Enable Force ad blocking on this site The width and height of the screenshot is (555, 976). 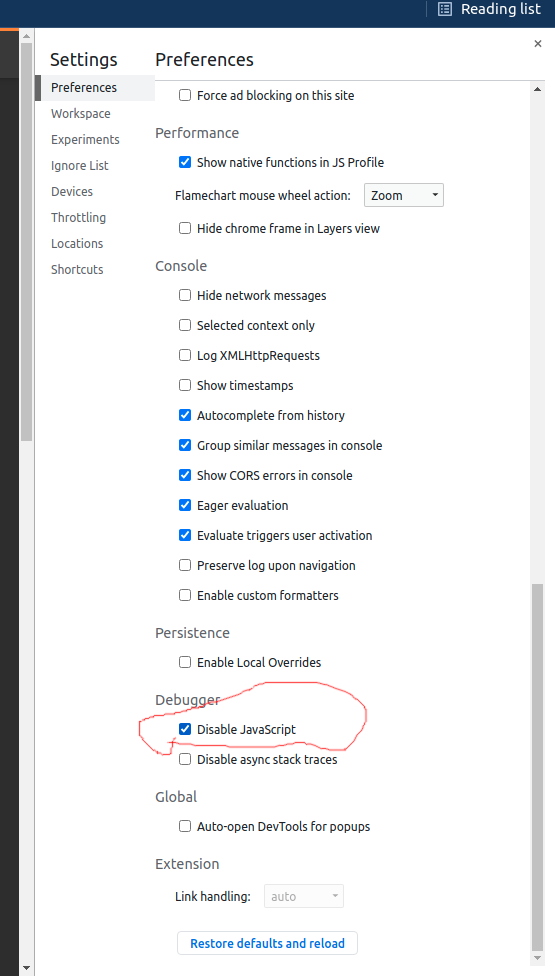[185, 95]
